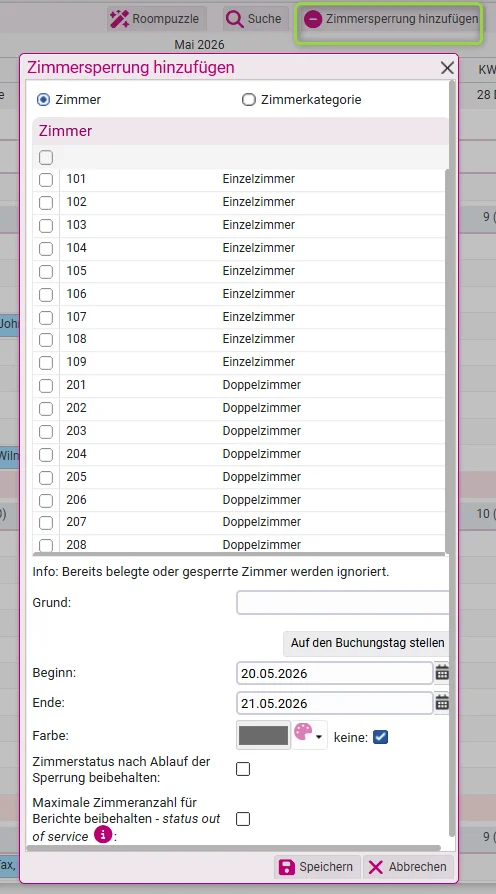Cancel the dialog with Abbrechen
Viewport: 496px width, 894px height.
pos(408,867)
